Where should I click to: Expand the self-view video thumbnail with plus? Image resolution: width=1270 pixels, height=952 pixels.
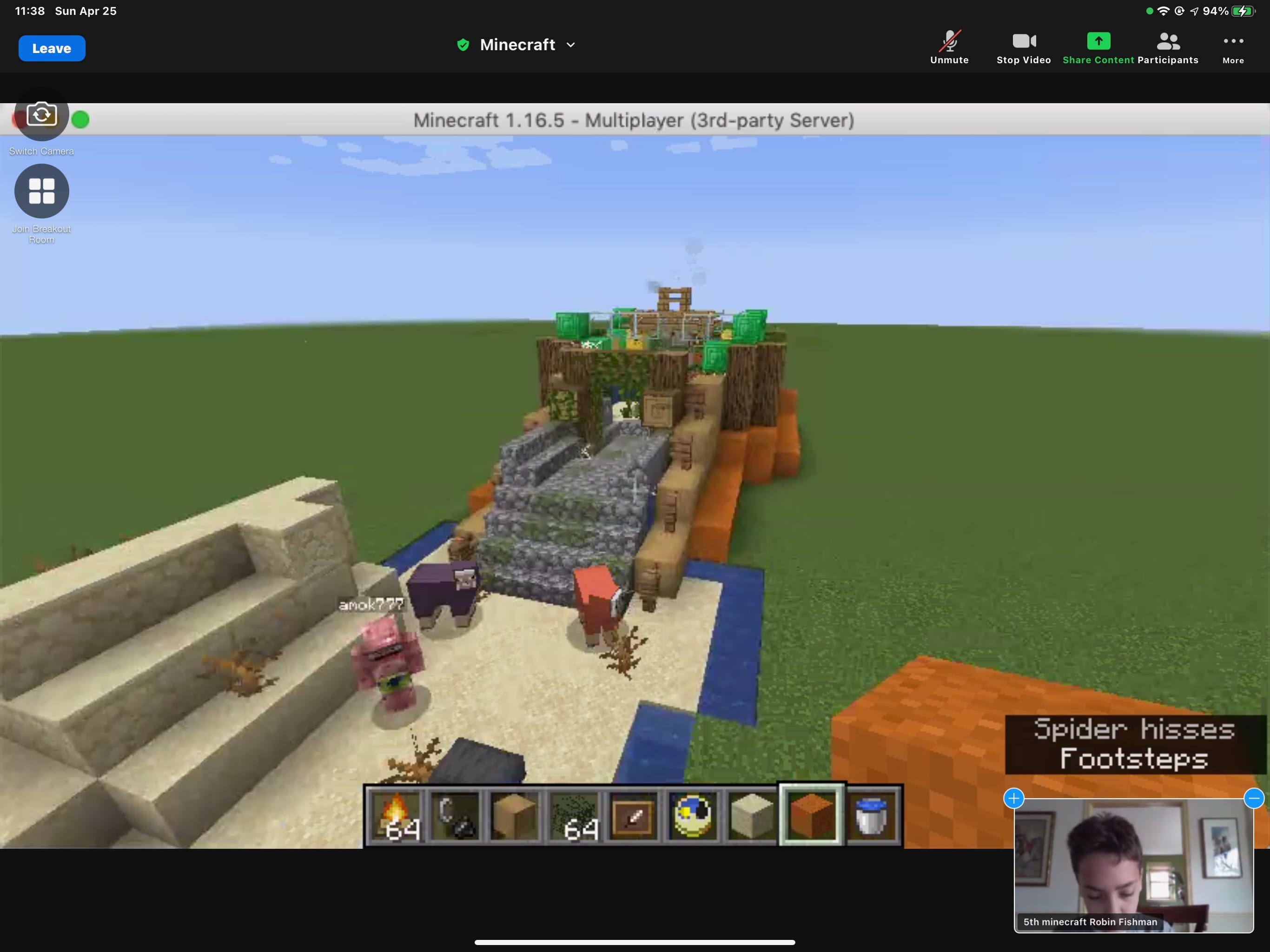point(1014,798)
